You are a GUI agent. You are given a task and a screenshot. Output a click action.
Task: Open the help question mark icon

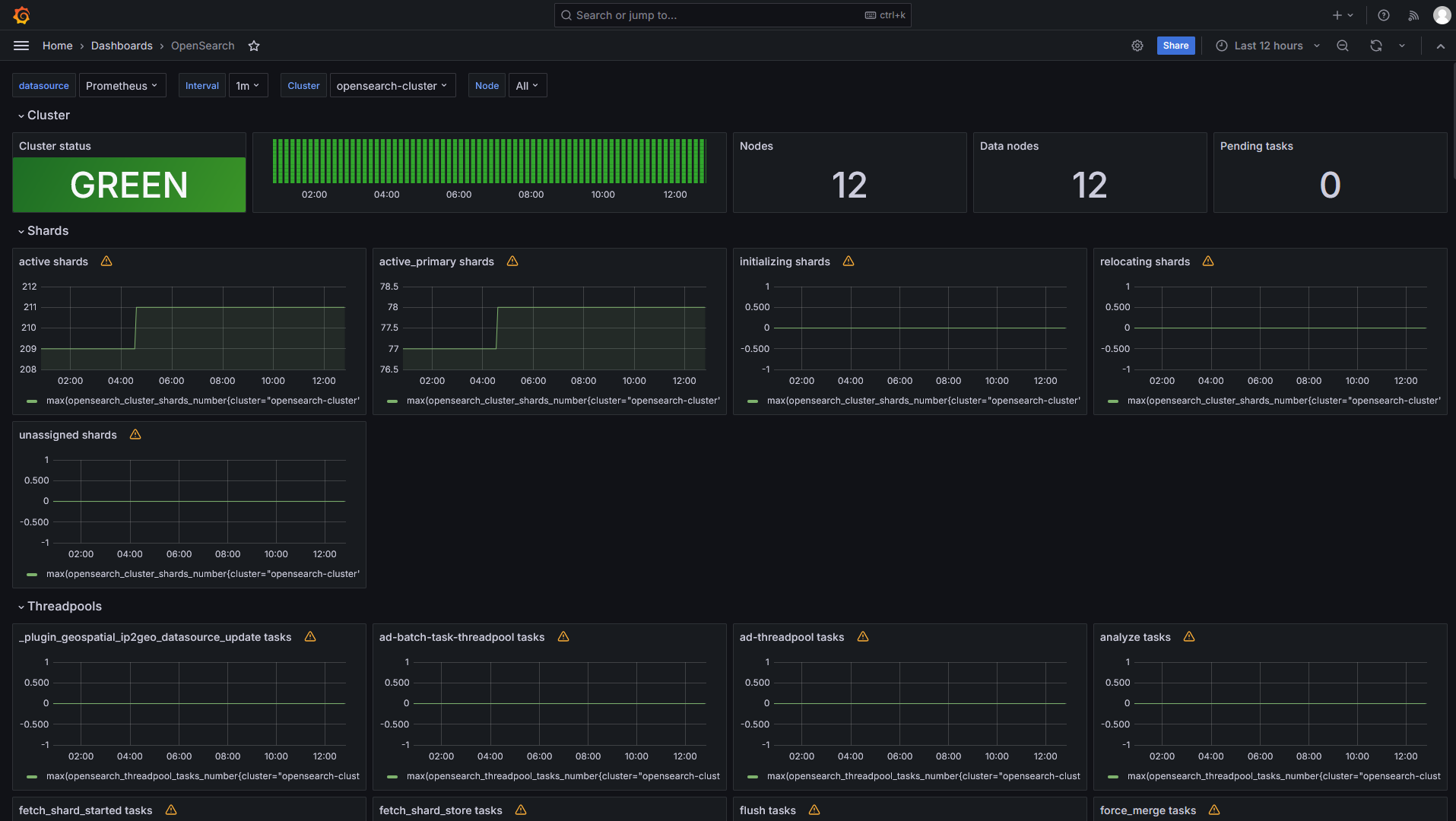[1383, 15]
